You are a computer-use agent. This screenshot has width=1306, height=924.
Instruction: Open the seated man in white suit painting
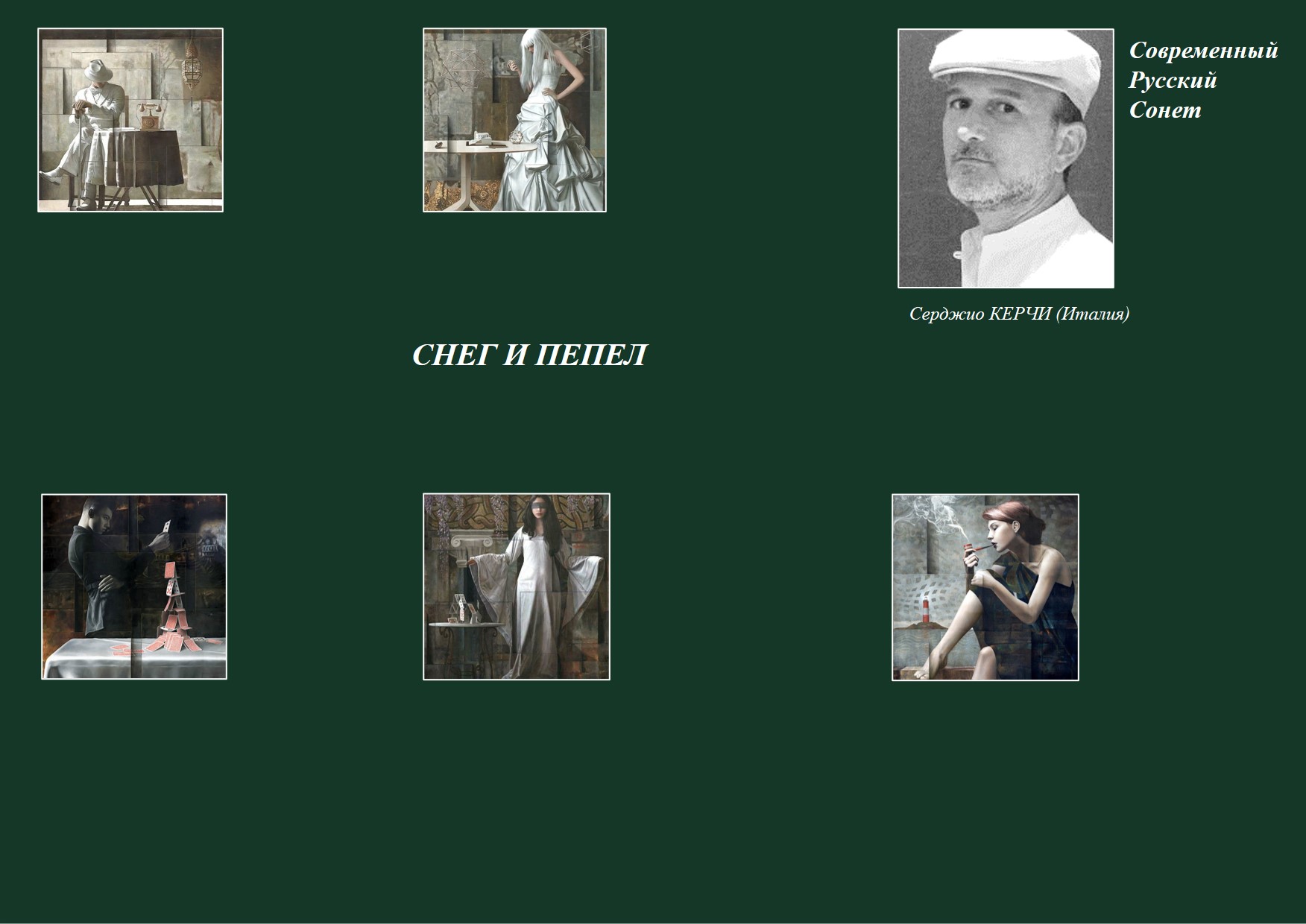click(x=130, y=120)
